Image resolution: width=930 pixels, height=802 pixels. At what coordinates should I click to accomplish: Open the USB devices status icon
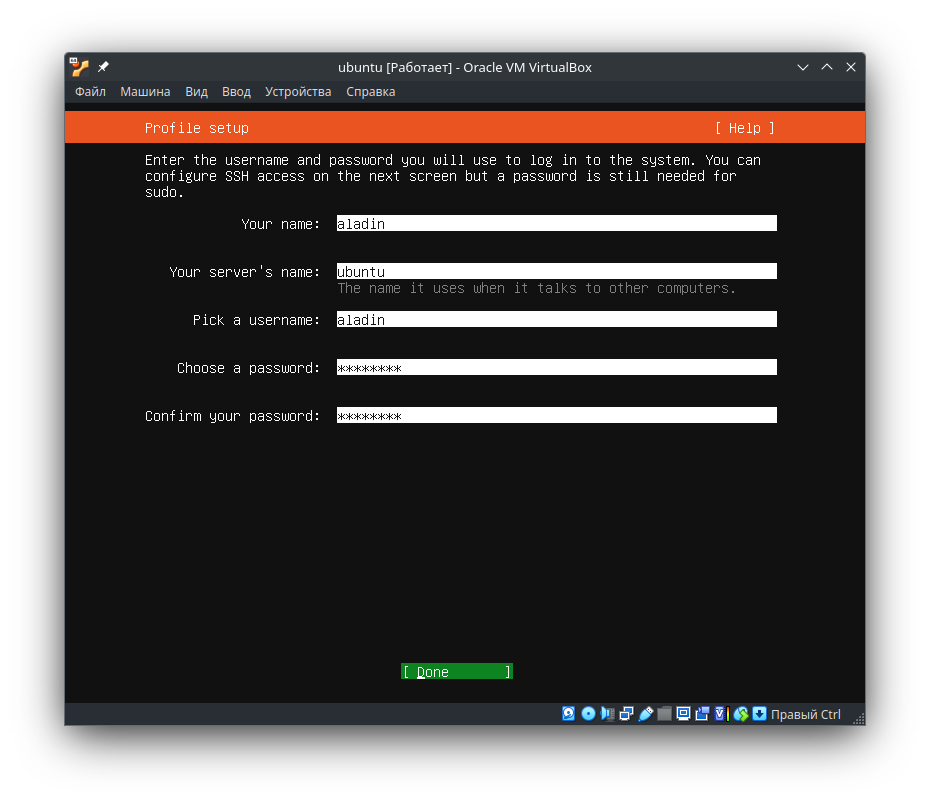(646, 714)
